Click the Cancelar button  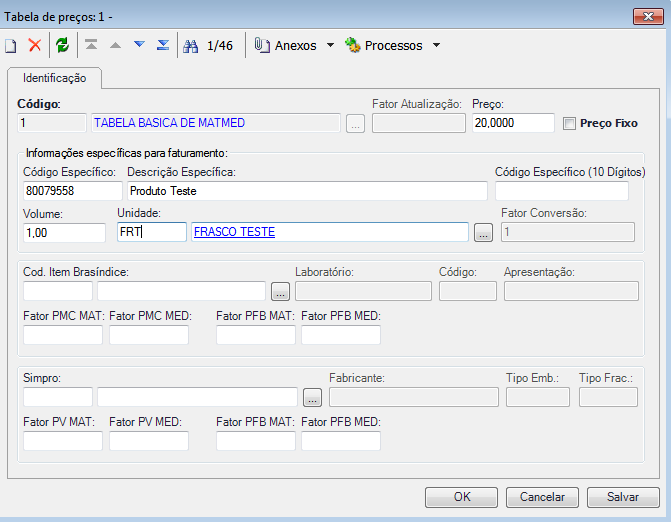(x=542, y=497)
